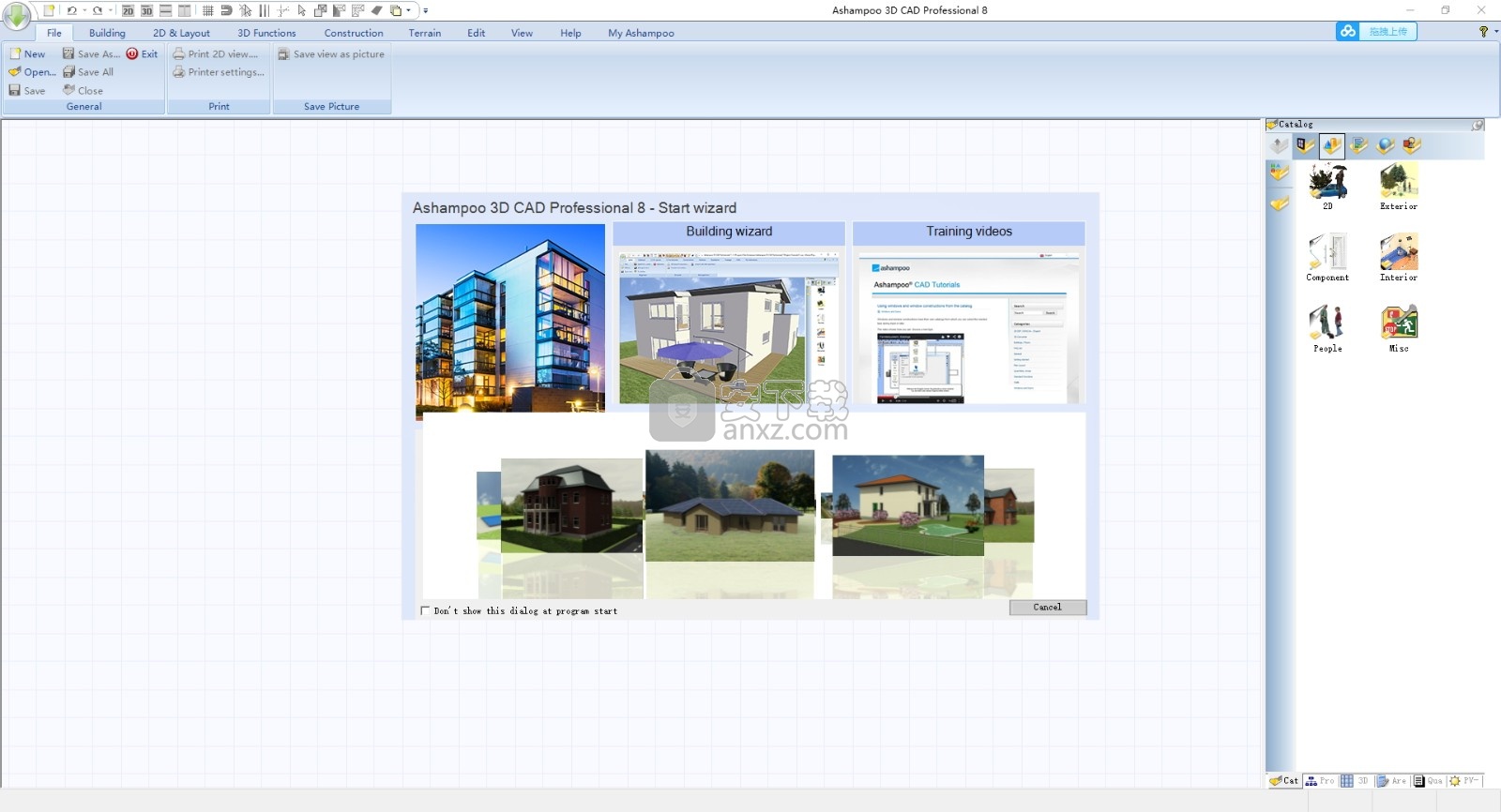The height and width of the screenshot is (812, 1501).
Task: Click the help question mark icon
Action: coord(1483,32)
